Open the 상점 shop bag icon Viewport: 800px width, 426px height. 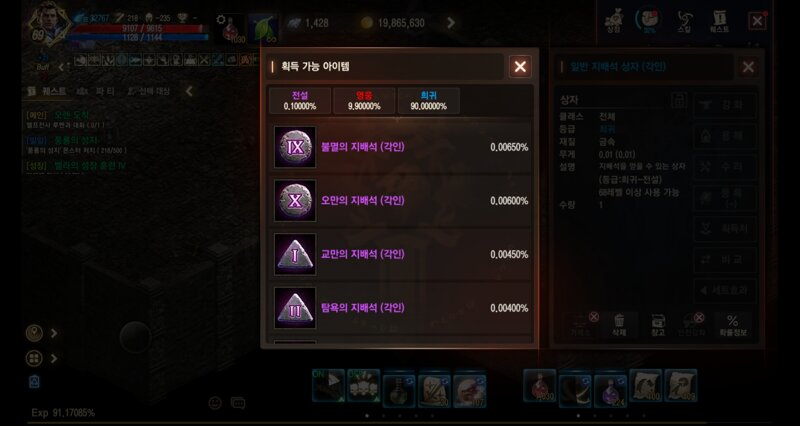click(x=614, y=21)
